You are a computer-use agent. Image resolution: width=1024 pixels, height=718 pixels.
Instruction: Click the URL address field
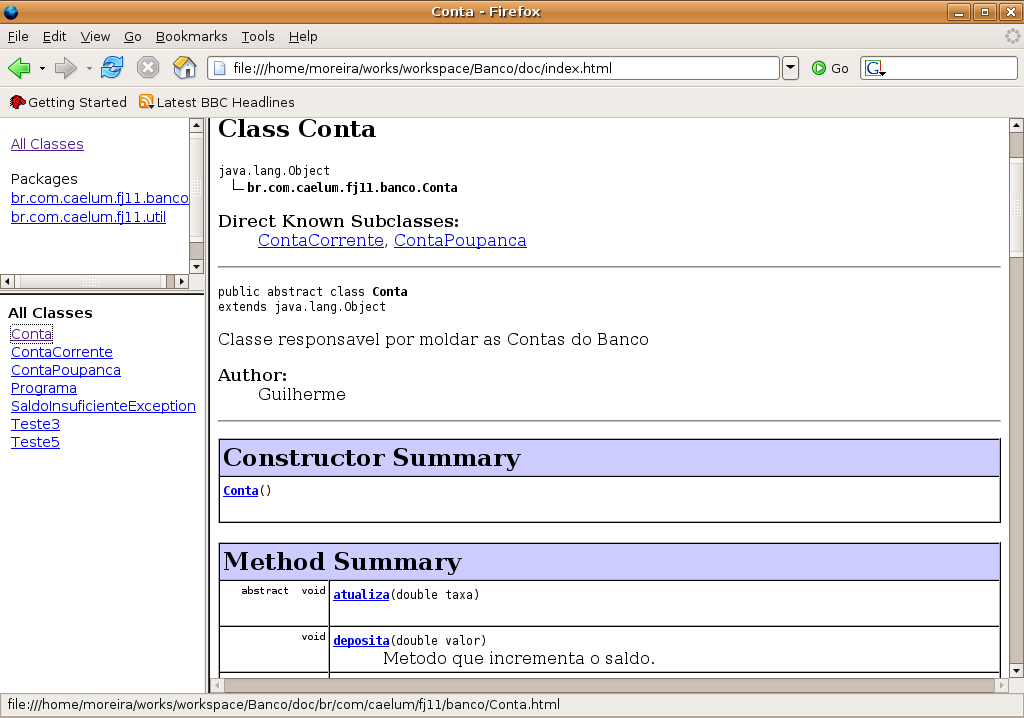pos(500,68)
